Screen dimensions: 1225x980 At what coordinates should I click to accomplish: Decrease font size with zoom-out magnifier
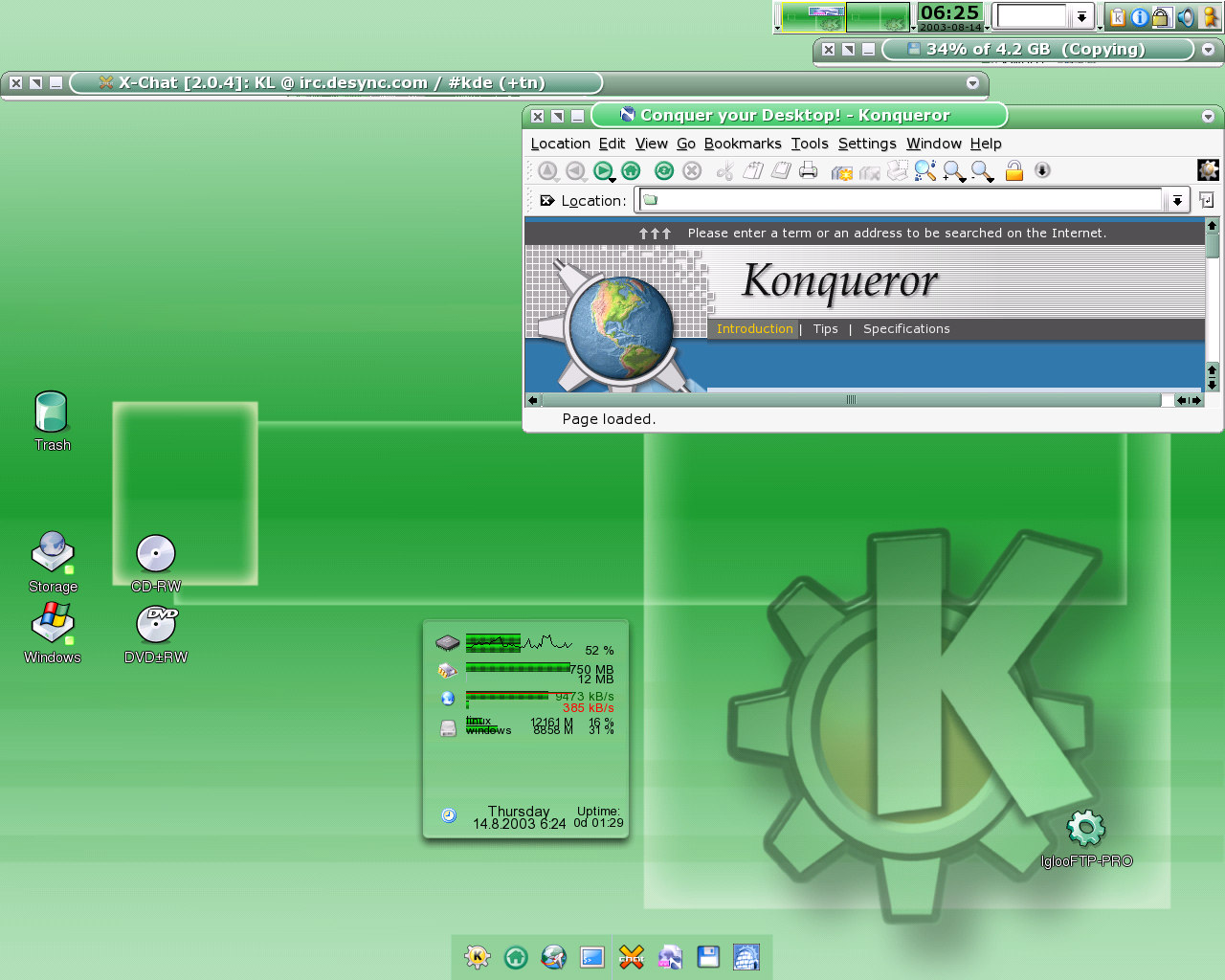click(x=982, y=170)
